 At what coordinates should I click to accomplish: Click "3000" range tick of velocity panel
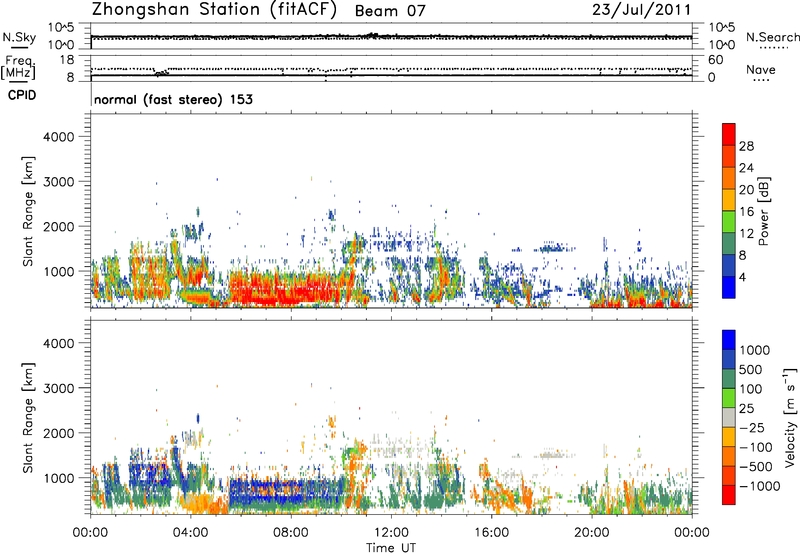[x=58, y=388]
